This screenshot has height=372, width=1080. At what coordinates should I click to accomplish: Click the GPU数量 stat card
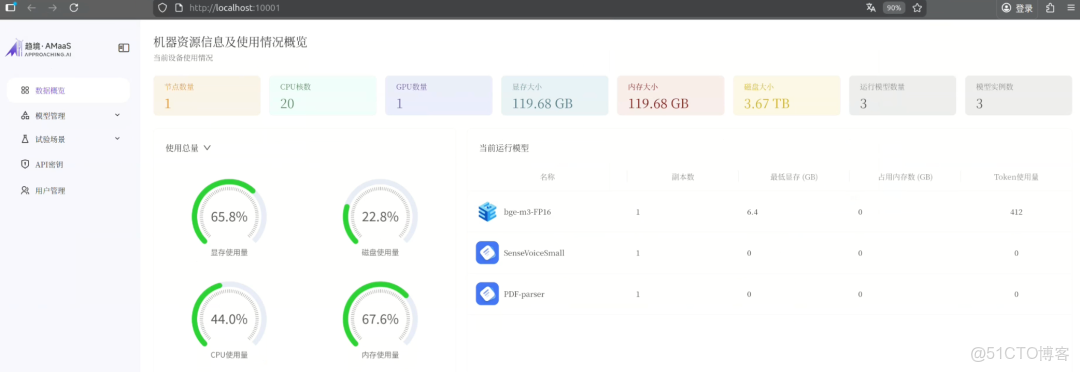coord(439,96)
